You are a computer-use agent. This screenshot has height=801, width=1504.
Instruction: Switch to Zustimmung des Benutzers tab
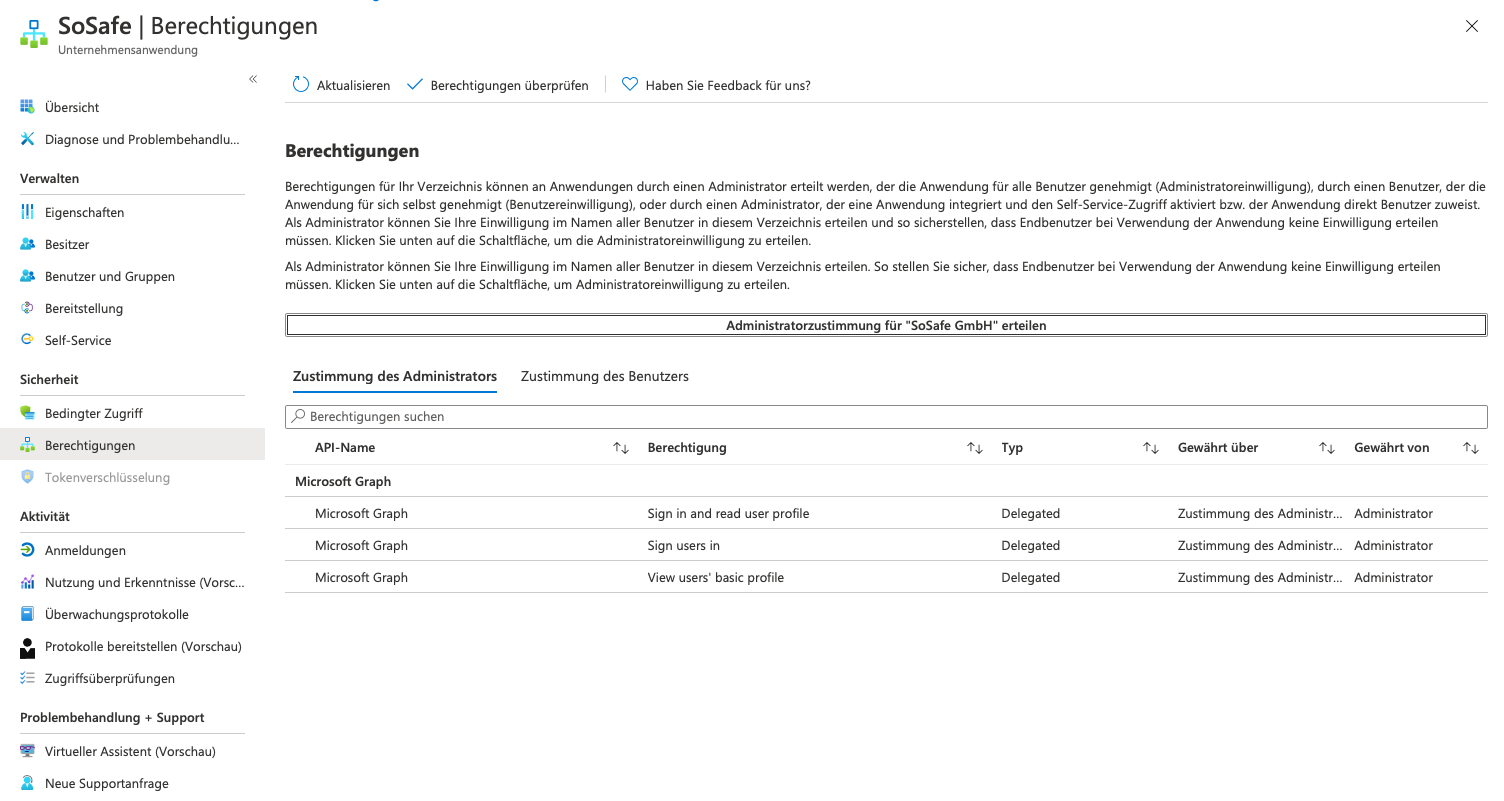pos(604,376)
